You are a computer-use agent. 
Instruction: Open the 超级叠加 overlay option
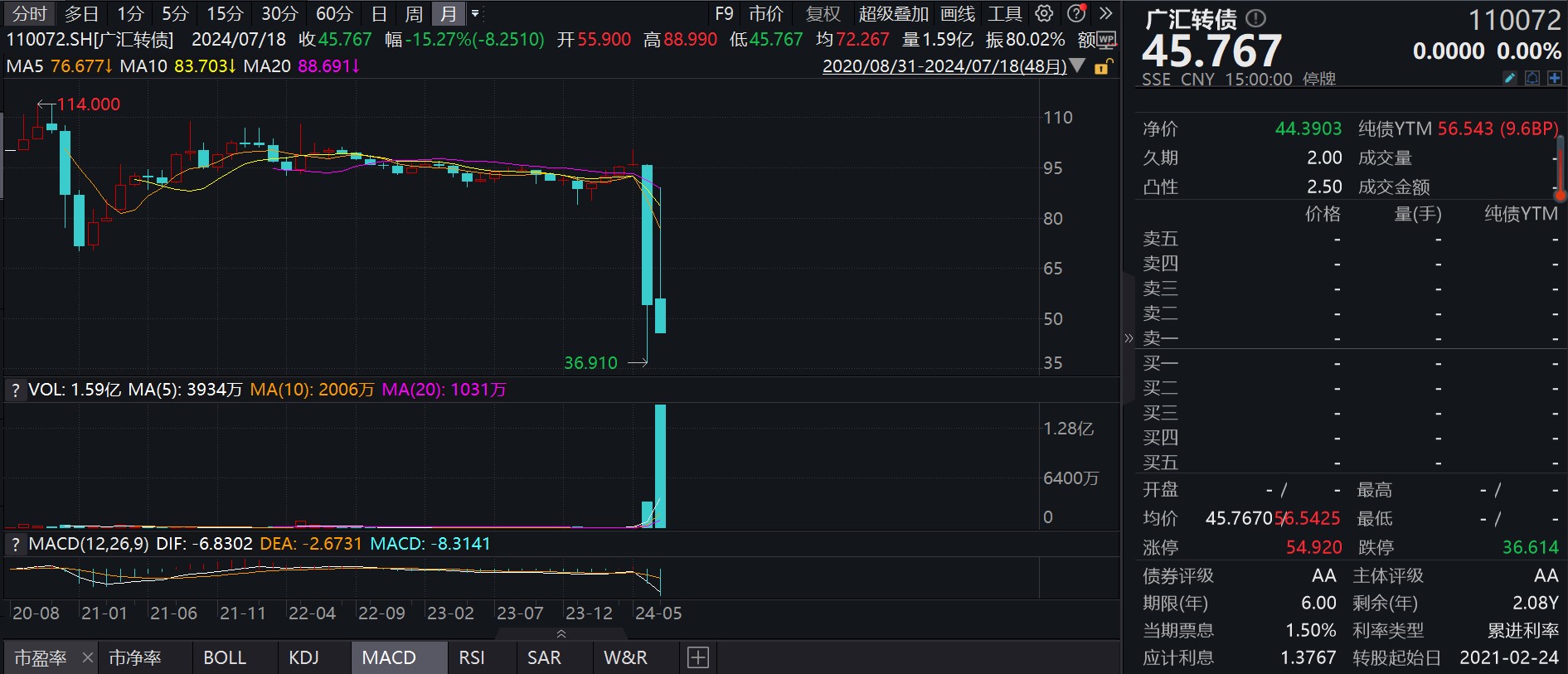893,13
